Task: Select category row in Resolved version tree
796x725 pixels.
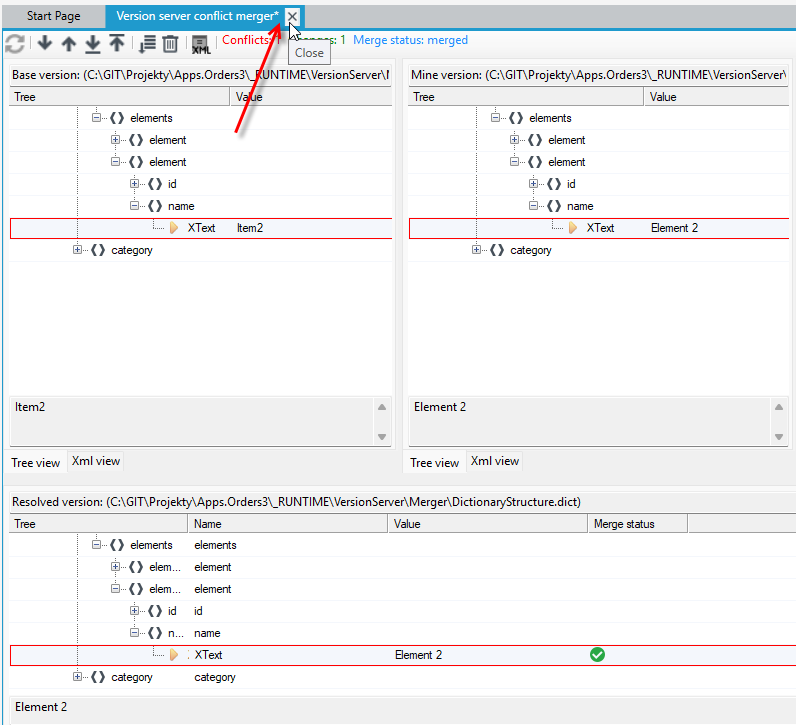Action: (403, 677)
